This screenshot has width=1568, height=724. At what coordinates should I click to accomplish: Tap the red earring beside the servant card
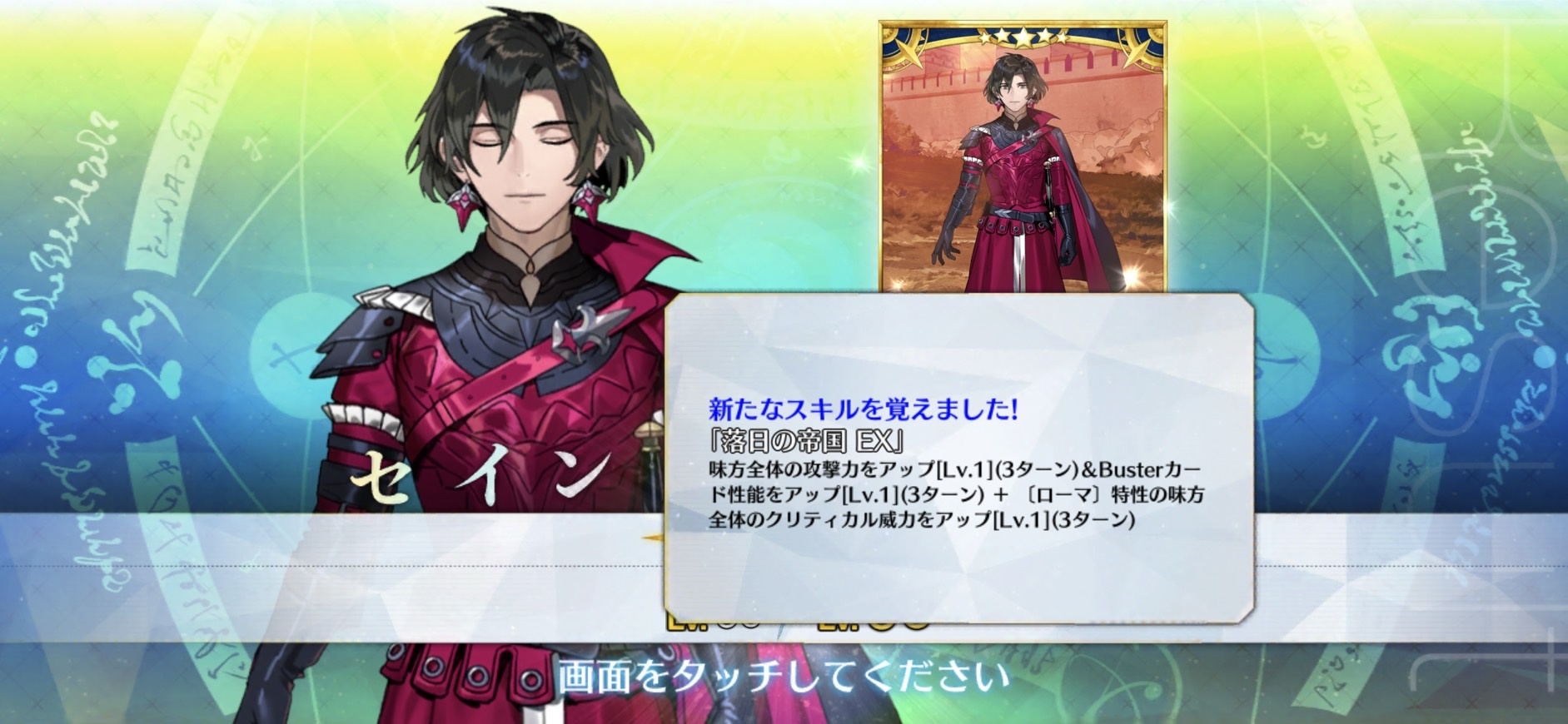click(585, 200)
